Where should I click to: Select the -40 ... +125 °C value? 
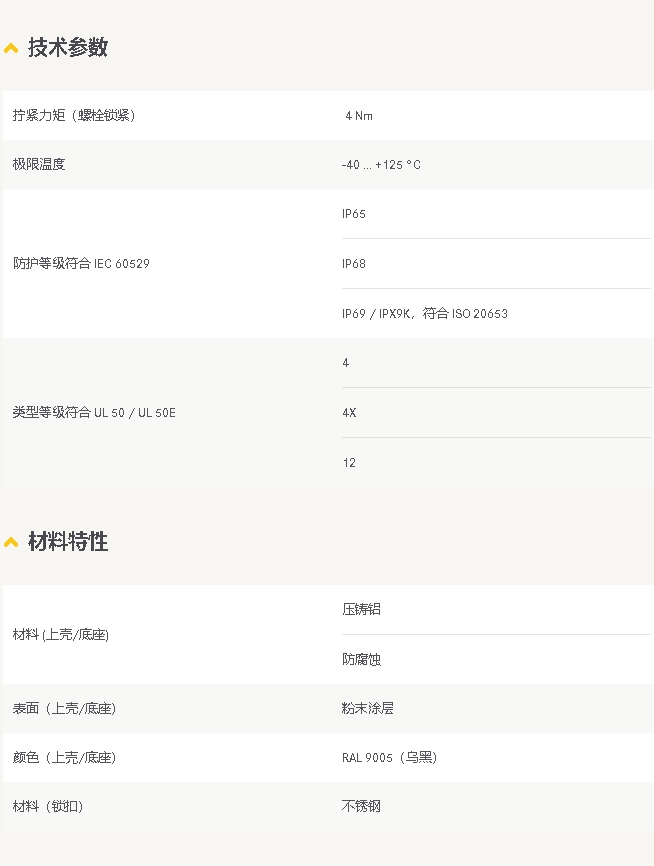click(x=381, y=165)
